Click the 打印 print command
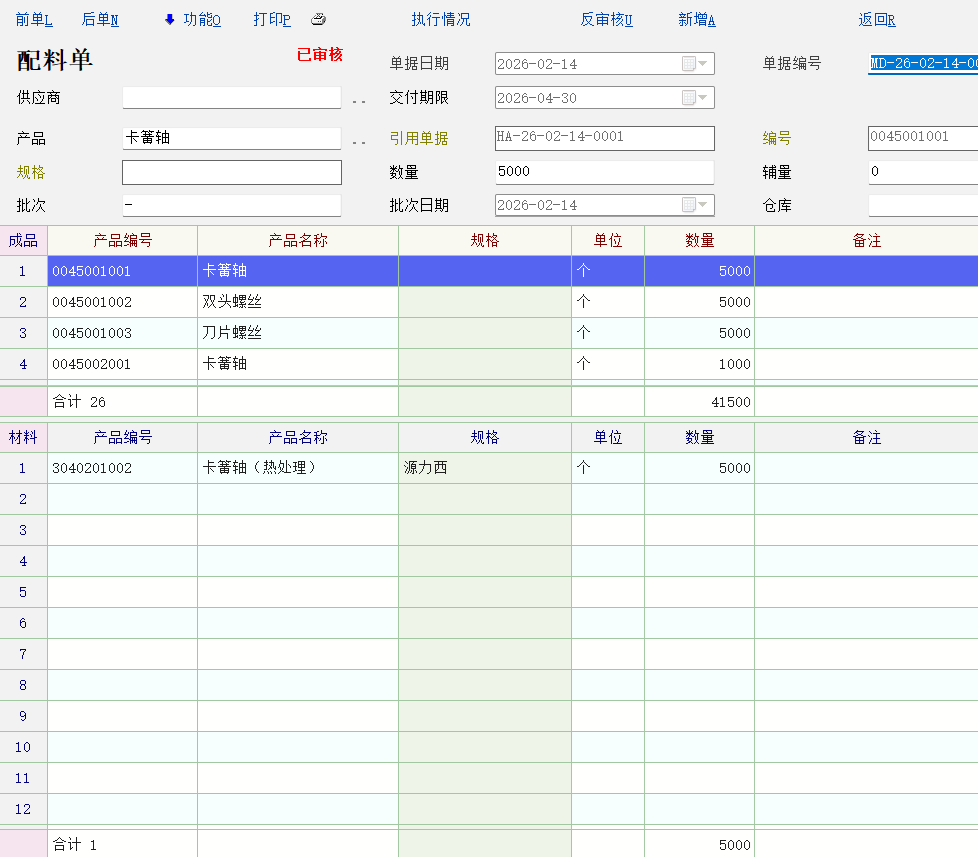The image size is (978, 857). coord(272,20)
